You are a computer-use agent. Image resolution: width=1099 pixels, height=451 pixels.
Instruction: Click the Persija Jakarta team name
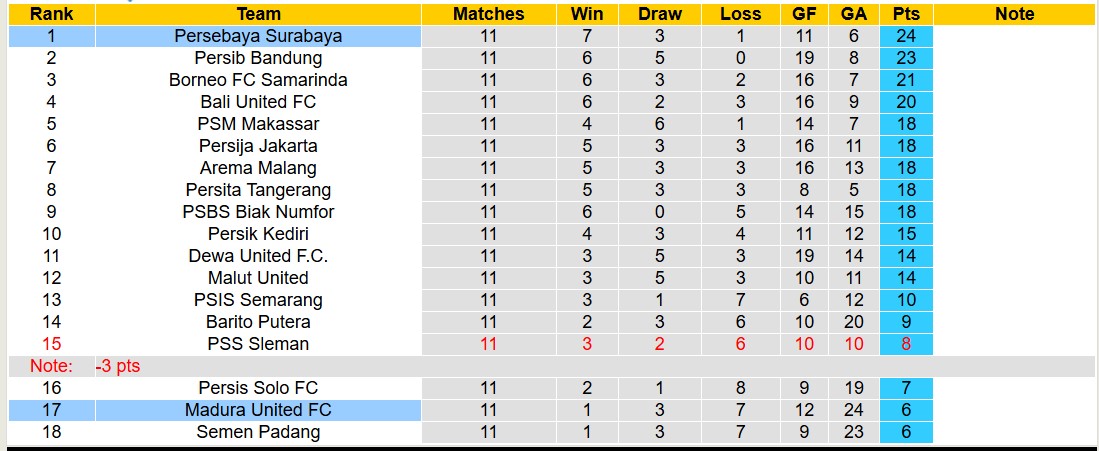pyautogui.click(x=258, y=146)
